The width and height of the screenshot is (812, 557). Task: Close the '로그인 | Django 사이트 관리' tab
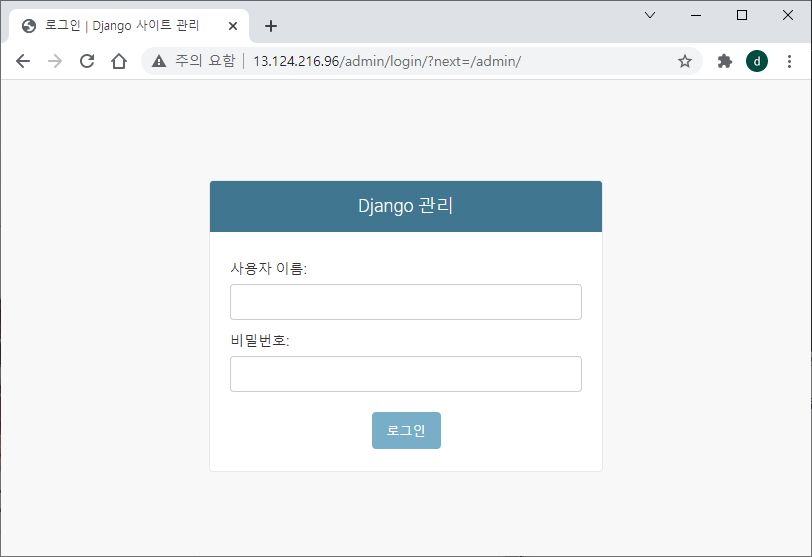pos(233,26)
